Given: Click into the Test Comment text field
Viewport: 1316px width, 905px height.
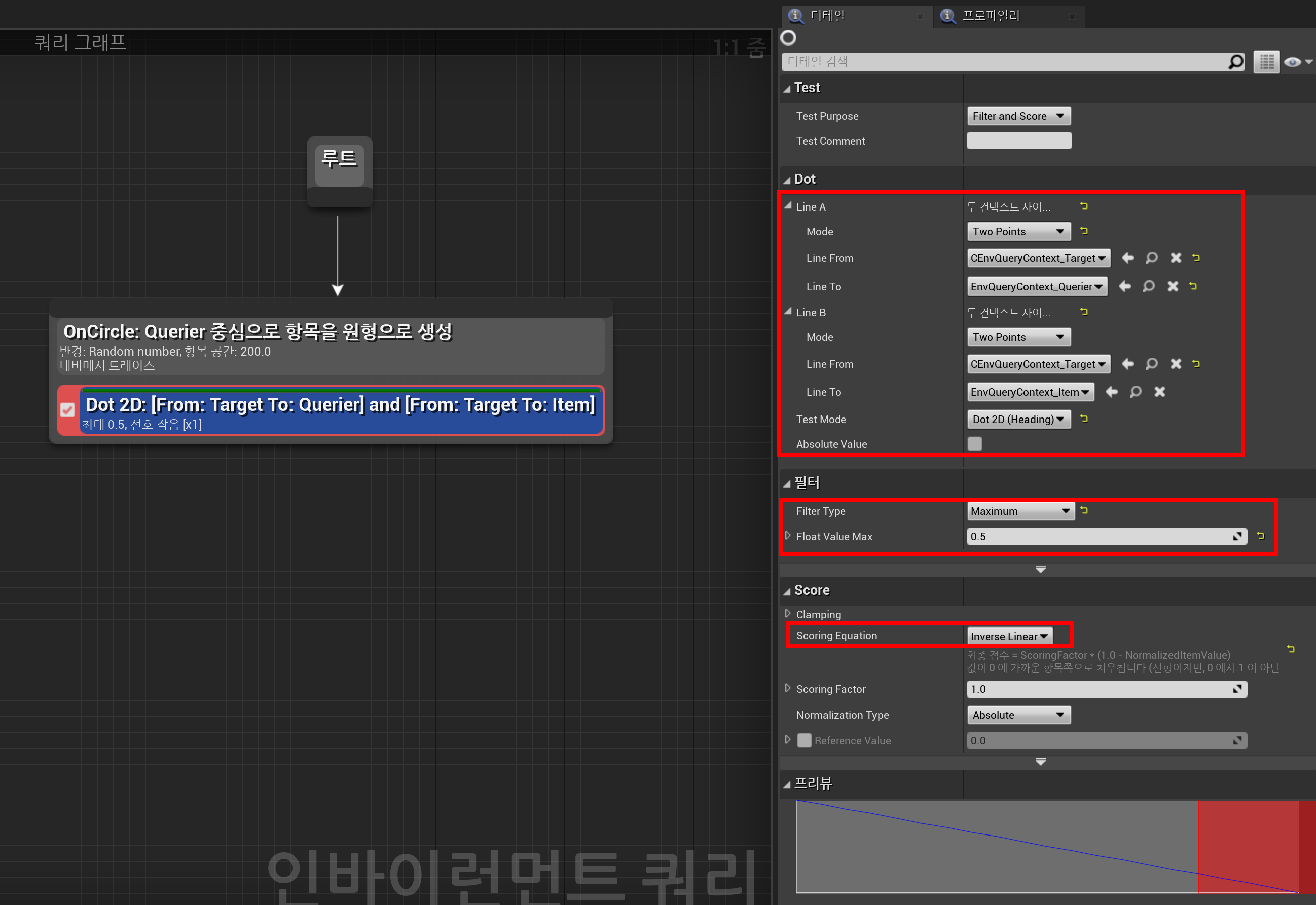Looking at the screenshot, I should coord(1018,141).
